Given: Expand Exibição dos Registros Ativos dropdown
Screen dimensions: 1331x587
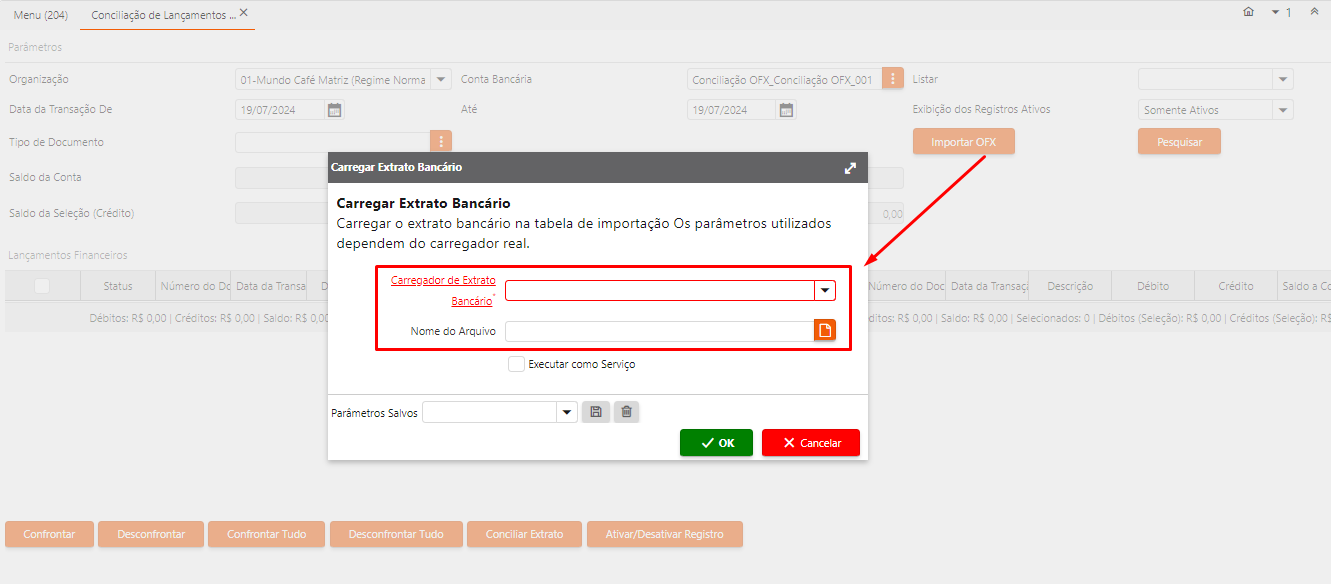Looking at the screenshot, I should (1283, 110).
